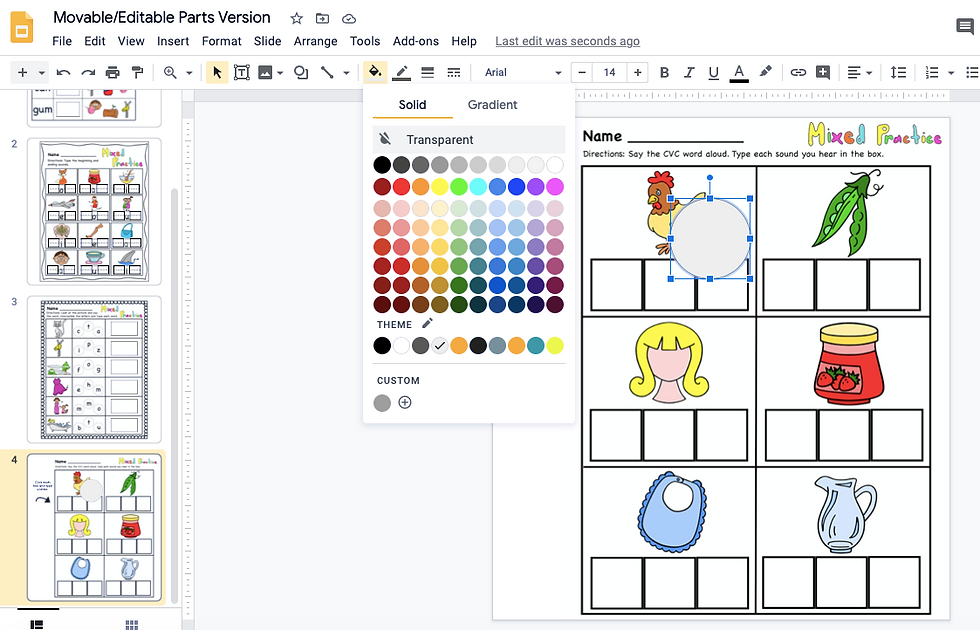The image size is (980, 630).
Task: Toggle italic formatting
Action: pyautogui.click(x=689, y=72)
